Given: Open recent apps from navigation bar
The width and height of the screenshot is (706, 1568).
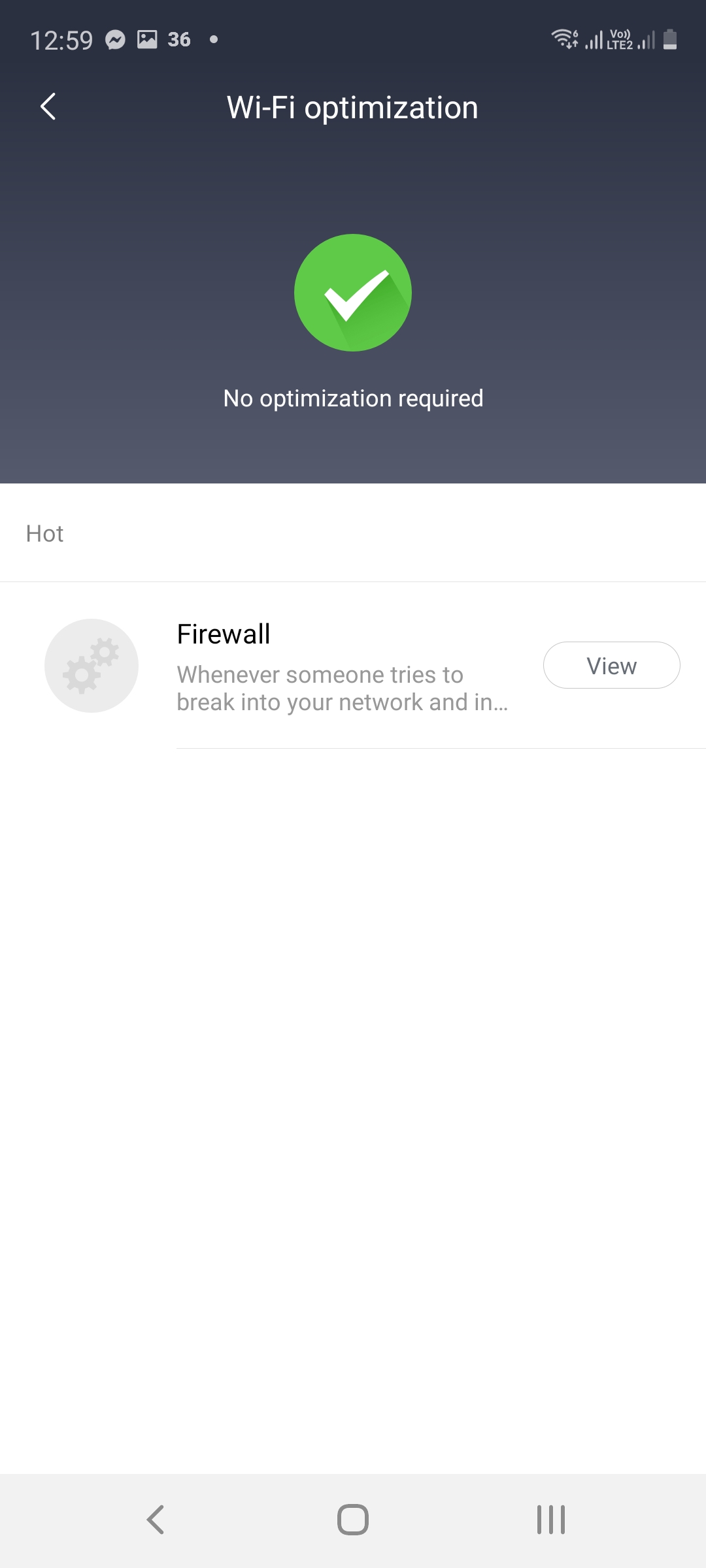Looking at the screenshot, I should [551, 1520].
